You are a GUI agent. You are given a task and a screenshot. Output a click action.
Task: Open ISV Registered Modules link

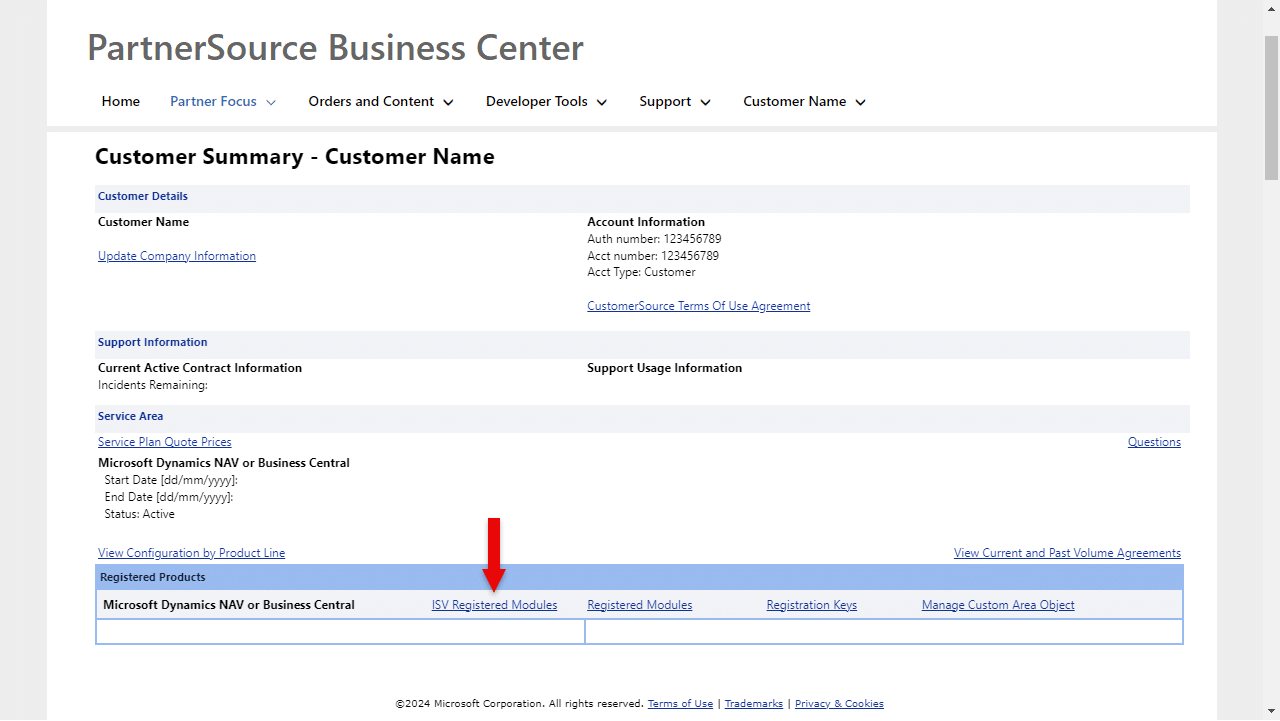point(494,605)
